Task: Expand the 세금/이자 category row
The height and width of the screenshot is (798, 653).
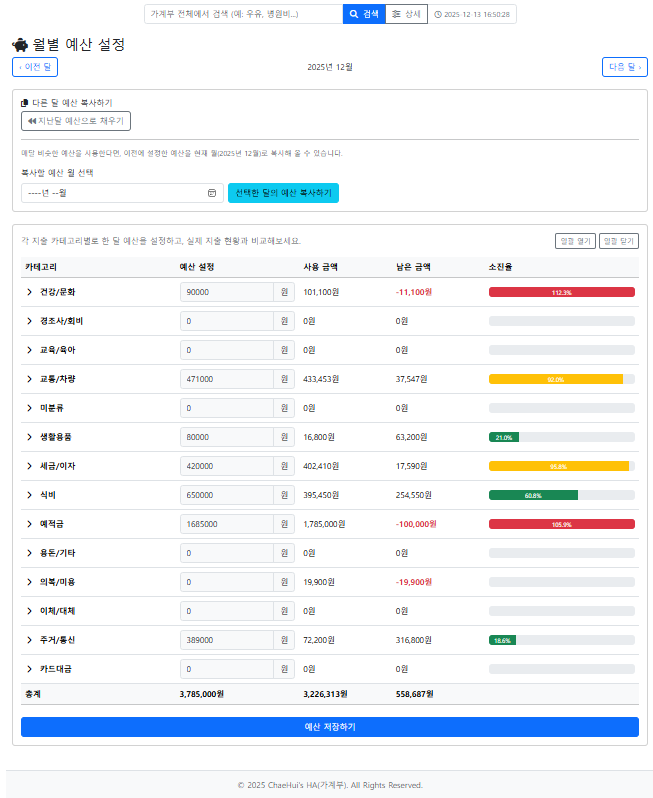Action: (30, 466)
